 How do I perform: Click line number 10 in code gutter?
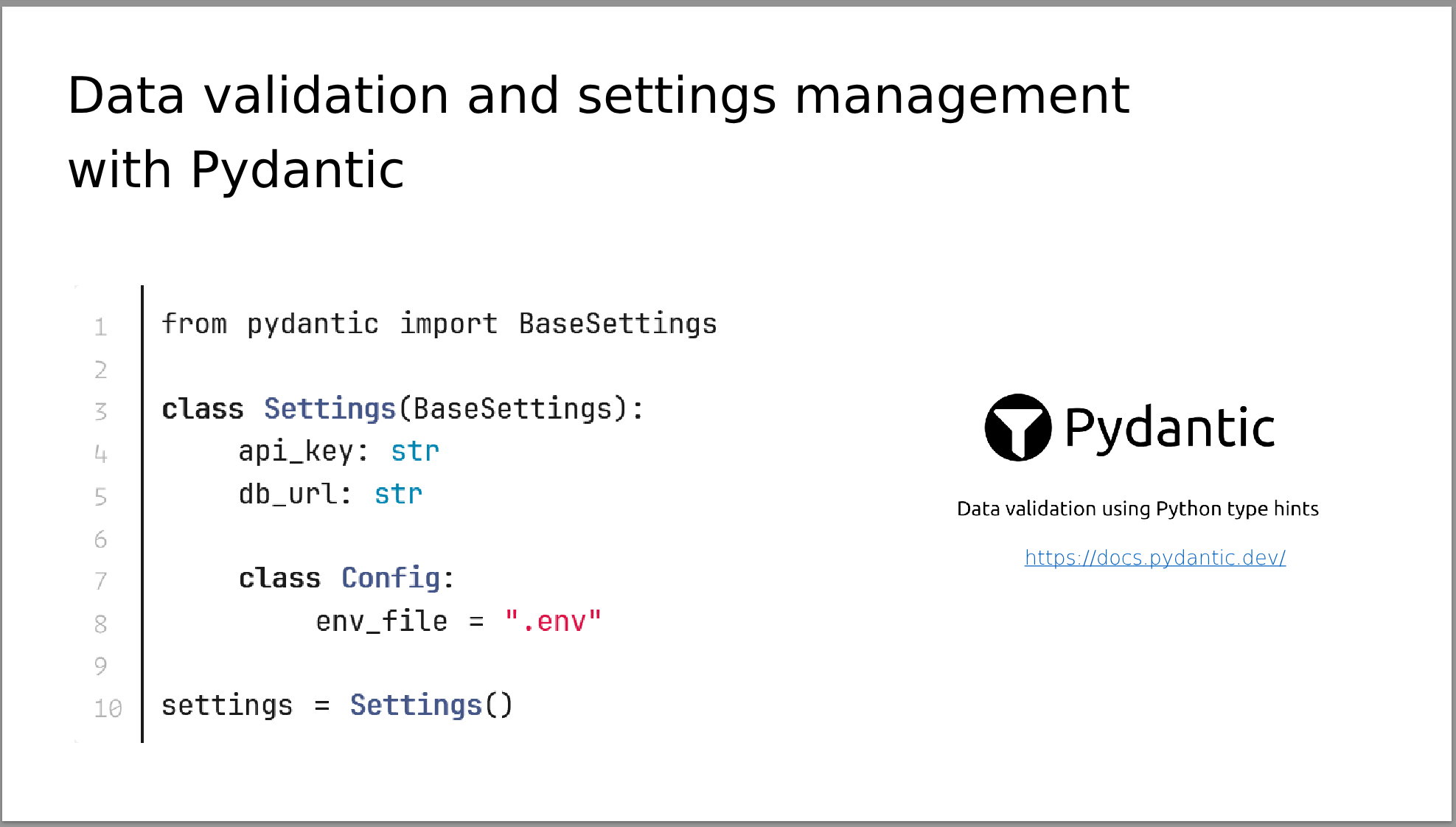coord(108,708)
